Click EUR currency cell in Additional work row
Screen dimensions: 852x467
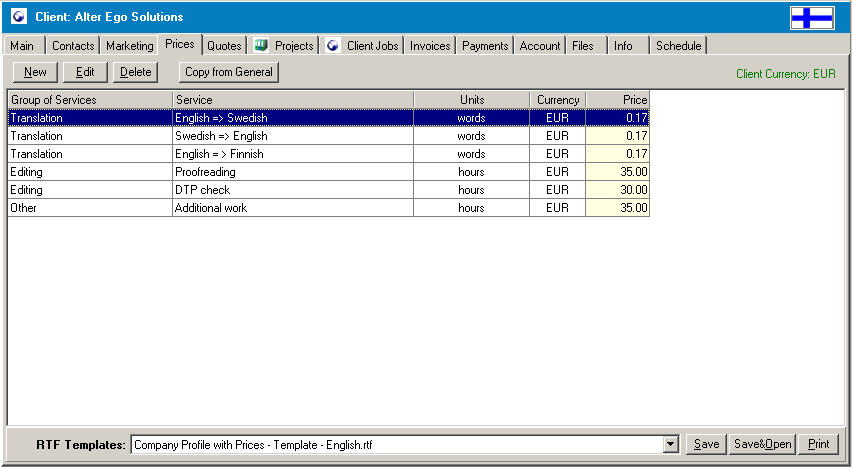coord(558,208)
